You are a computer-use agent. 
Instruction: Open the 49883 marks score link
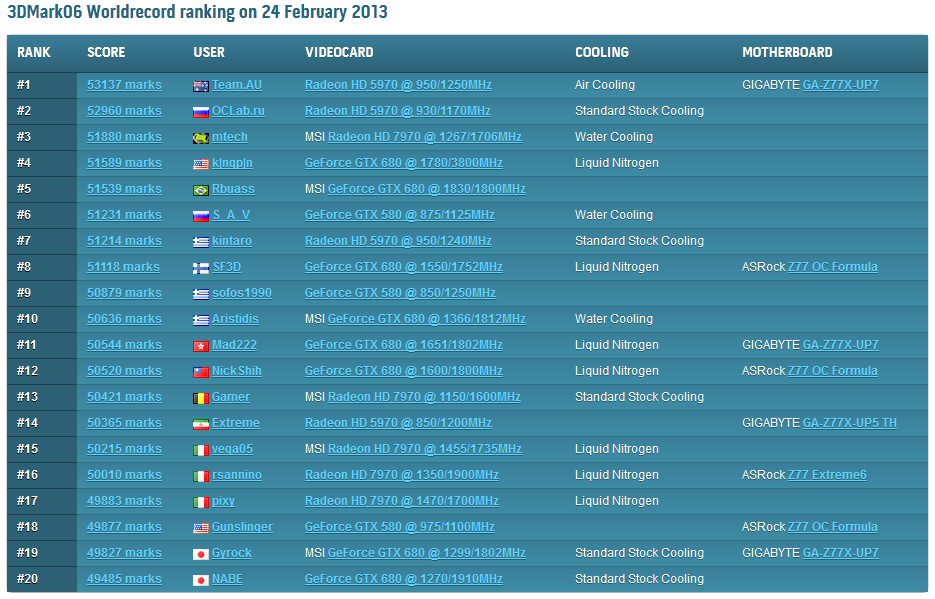pyautogui.click(x=124, y=501)
